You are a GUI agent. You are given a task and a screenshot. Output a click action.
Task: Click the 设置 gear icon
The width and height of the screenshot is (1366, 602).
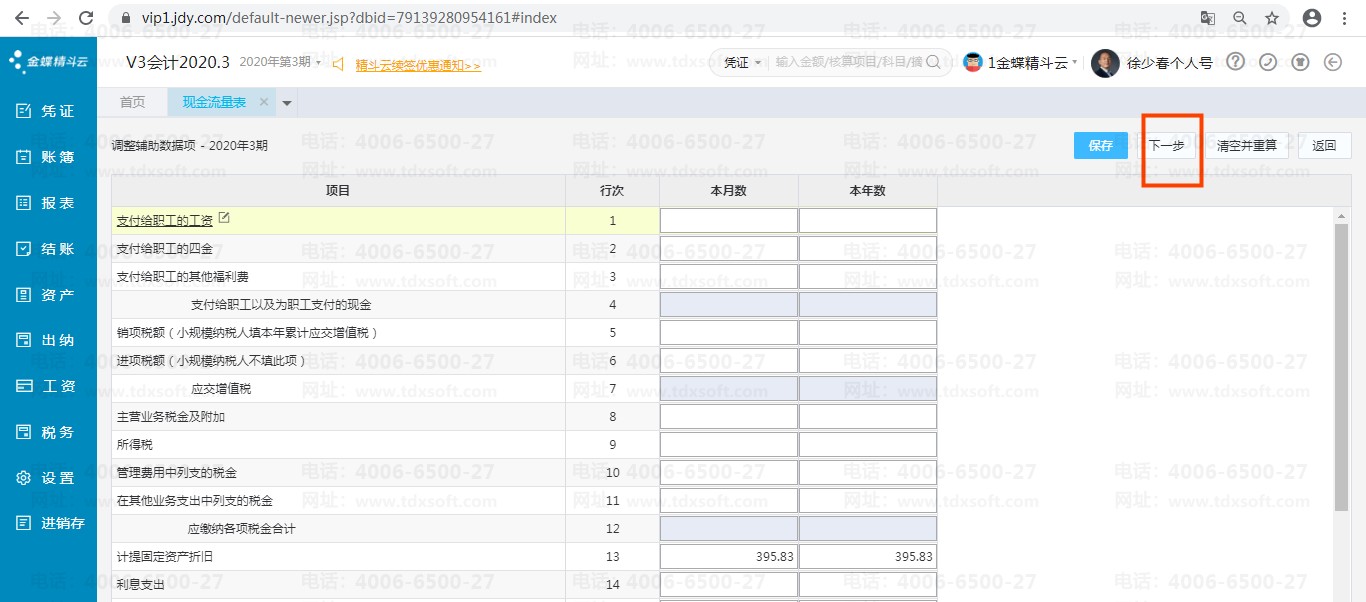click(x=24, y=478)
